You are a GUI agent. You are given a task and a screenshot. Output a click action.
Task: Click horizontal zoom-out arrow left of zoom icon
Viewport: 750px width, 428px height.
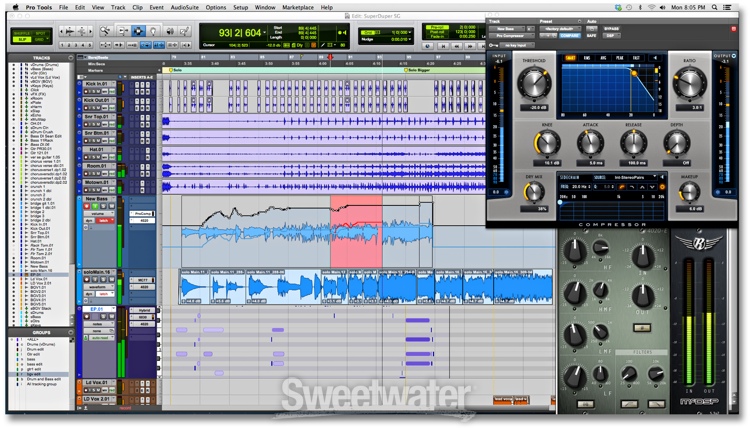(x=63, y=31)
